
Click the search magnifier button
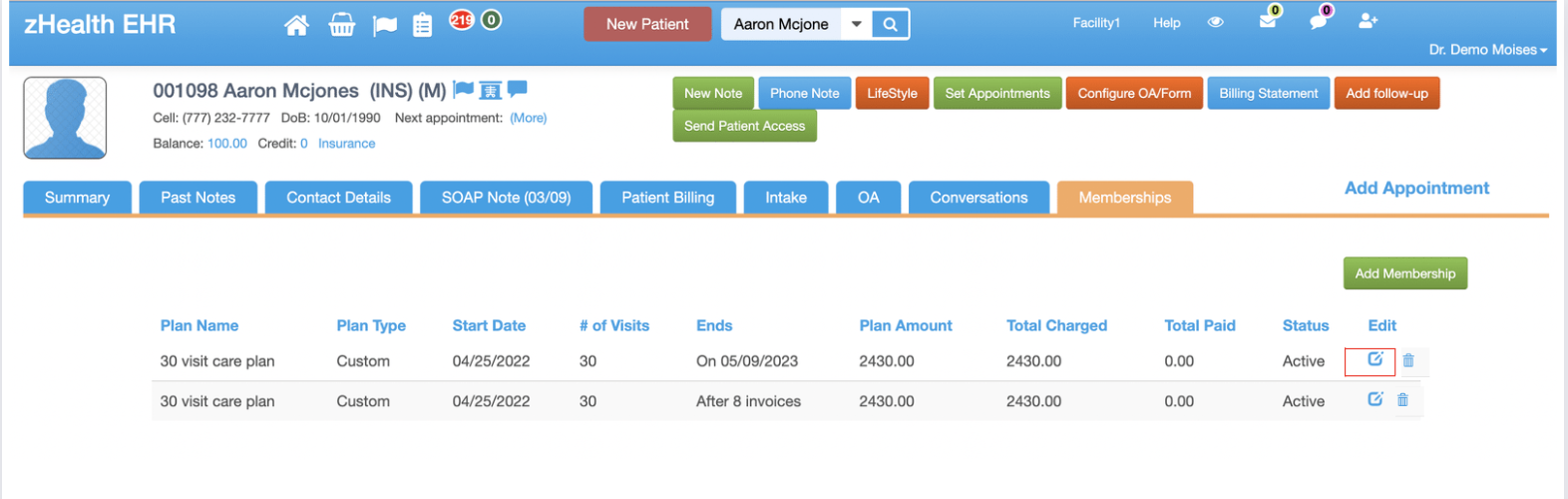click(890, 25)
